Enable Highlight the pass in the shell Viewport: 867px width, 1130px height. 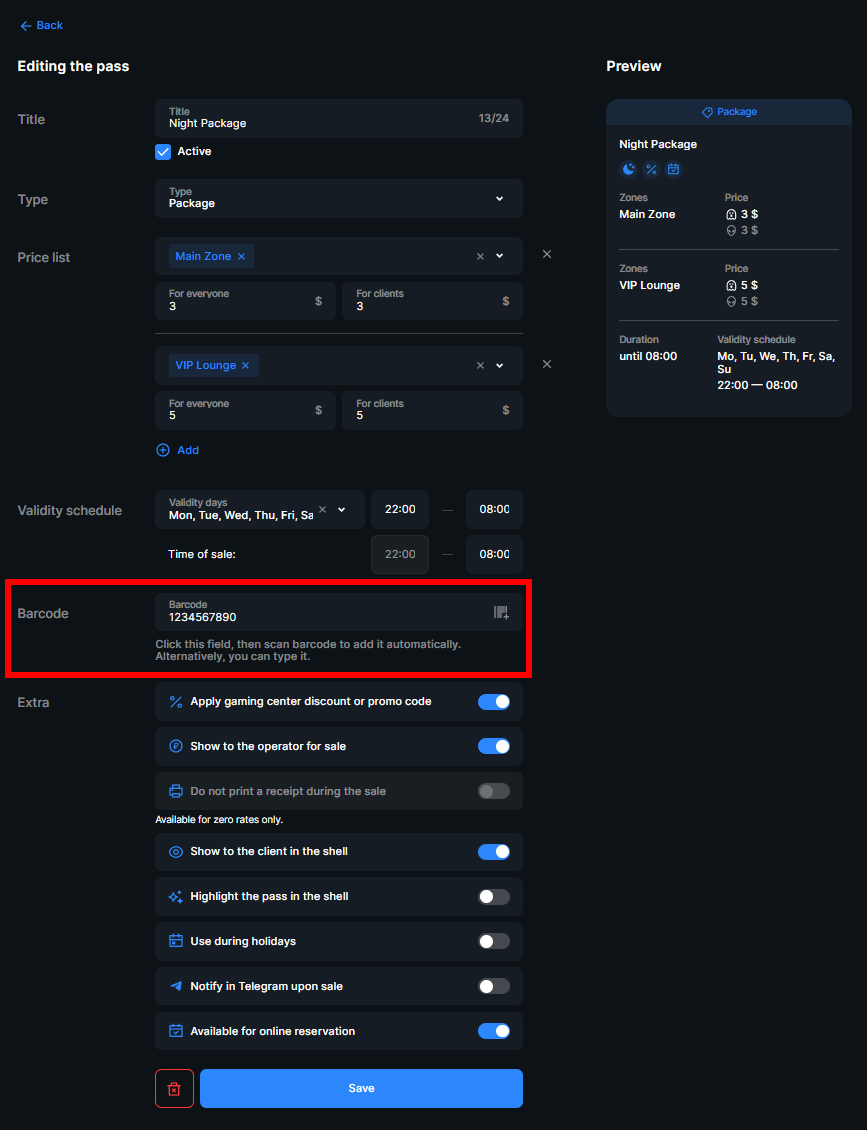pos(494,896)
